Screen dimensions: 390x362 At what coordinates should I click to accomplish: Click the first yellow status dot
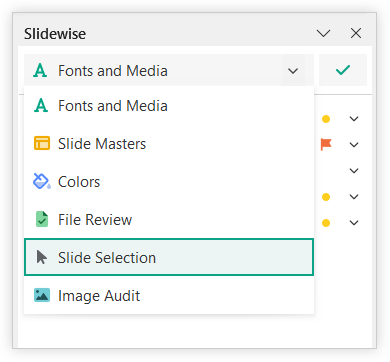pos(326,119)
